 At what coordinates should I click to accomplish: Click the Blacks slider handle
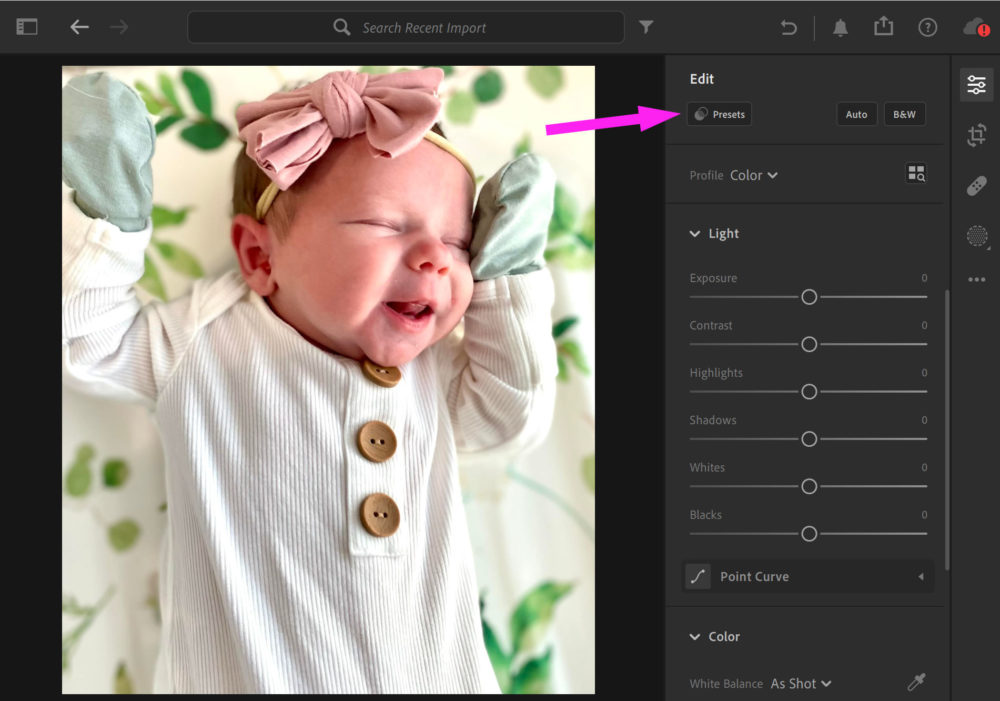tap(809, 534)
